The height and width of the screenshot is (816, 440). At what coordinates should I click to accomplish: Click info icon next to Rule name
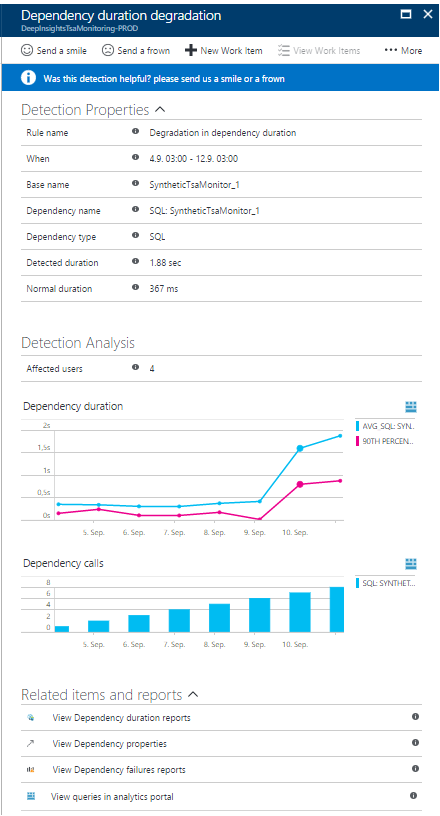[135, 132]
